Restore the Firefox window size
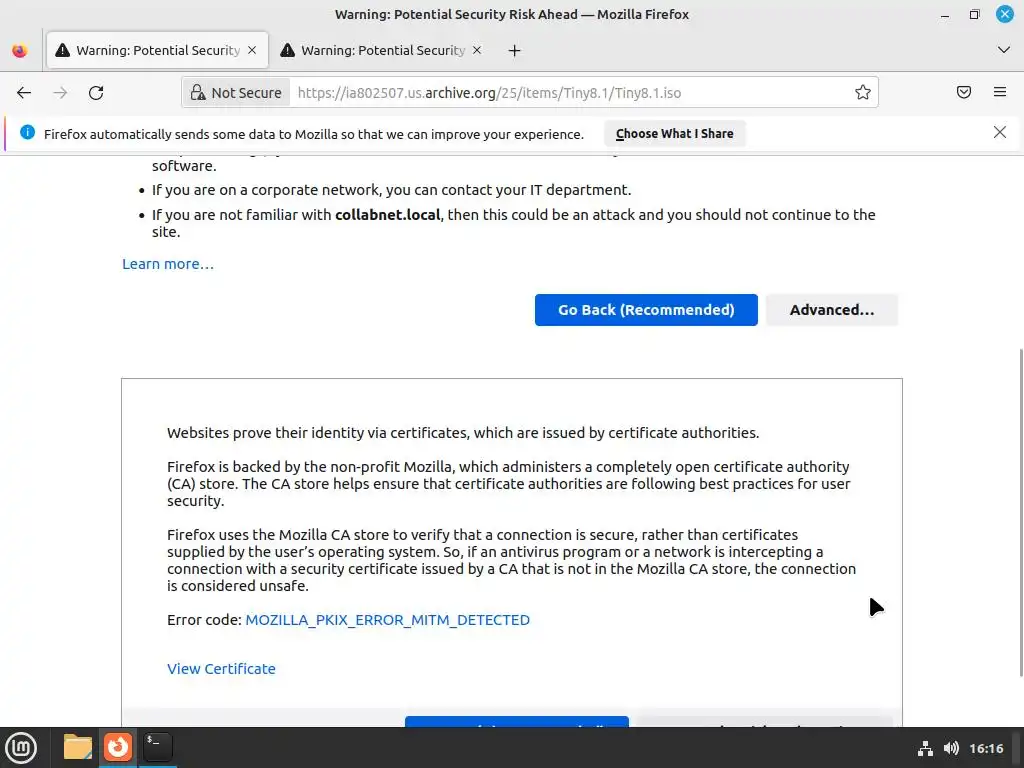 (974, 14)
